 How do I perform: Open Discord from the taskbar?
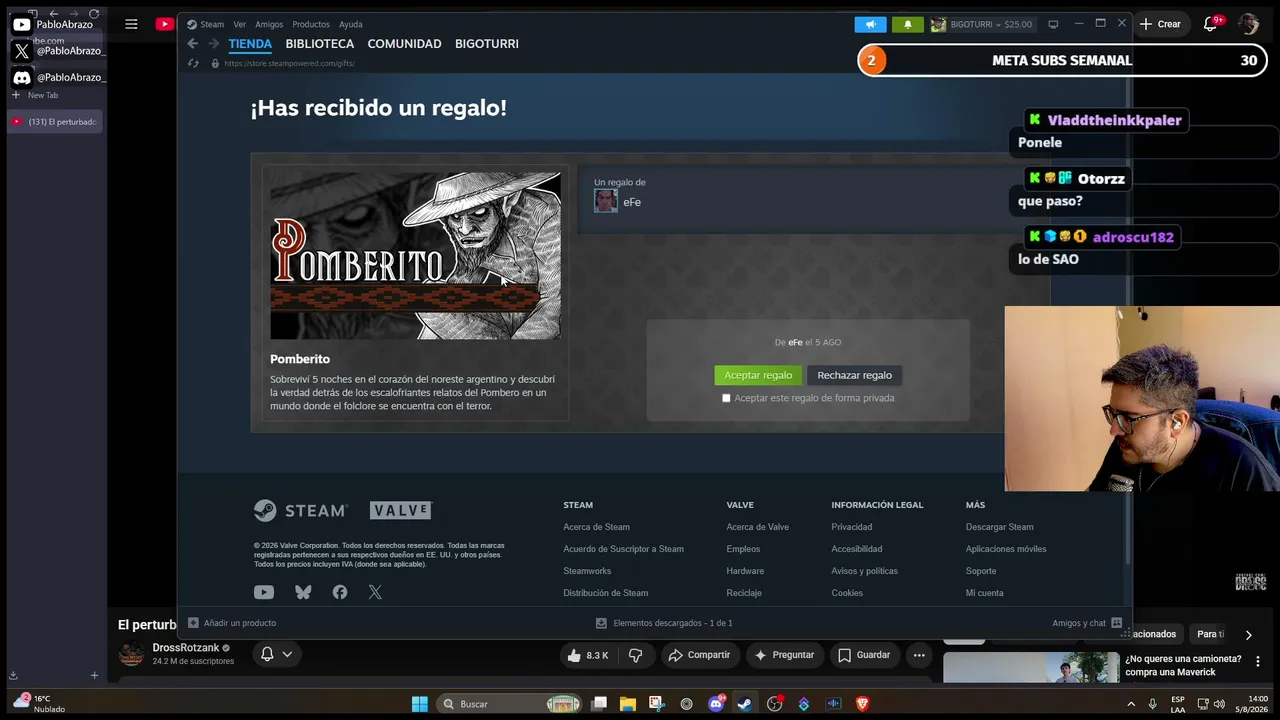[x=716, y=703]
